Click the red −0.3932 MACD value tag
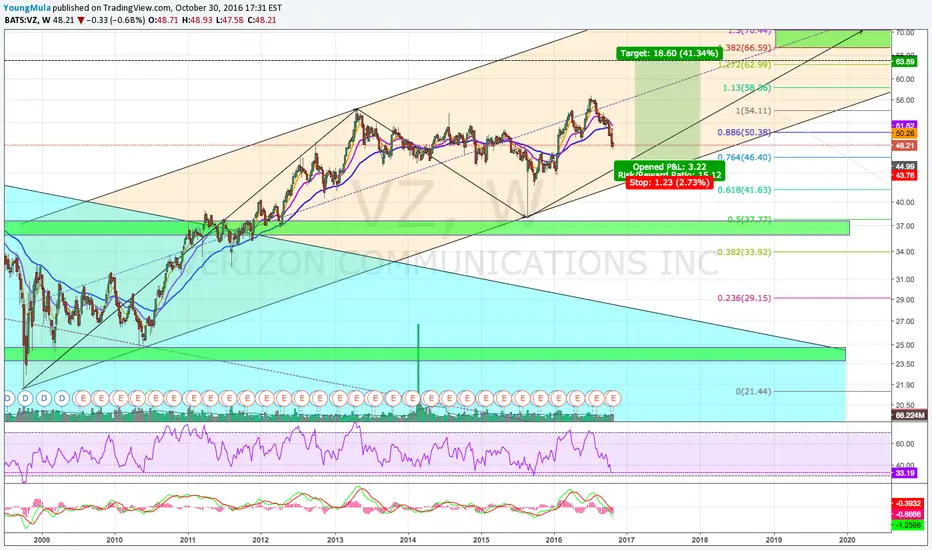 909,503
